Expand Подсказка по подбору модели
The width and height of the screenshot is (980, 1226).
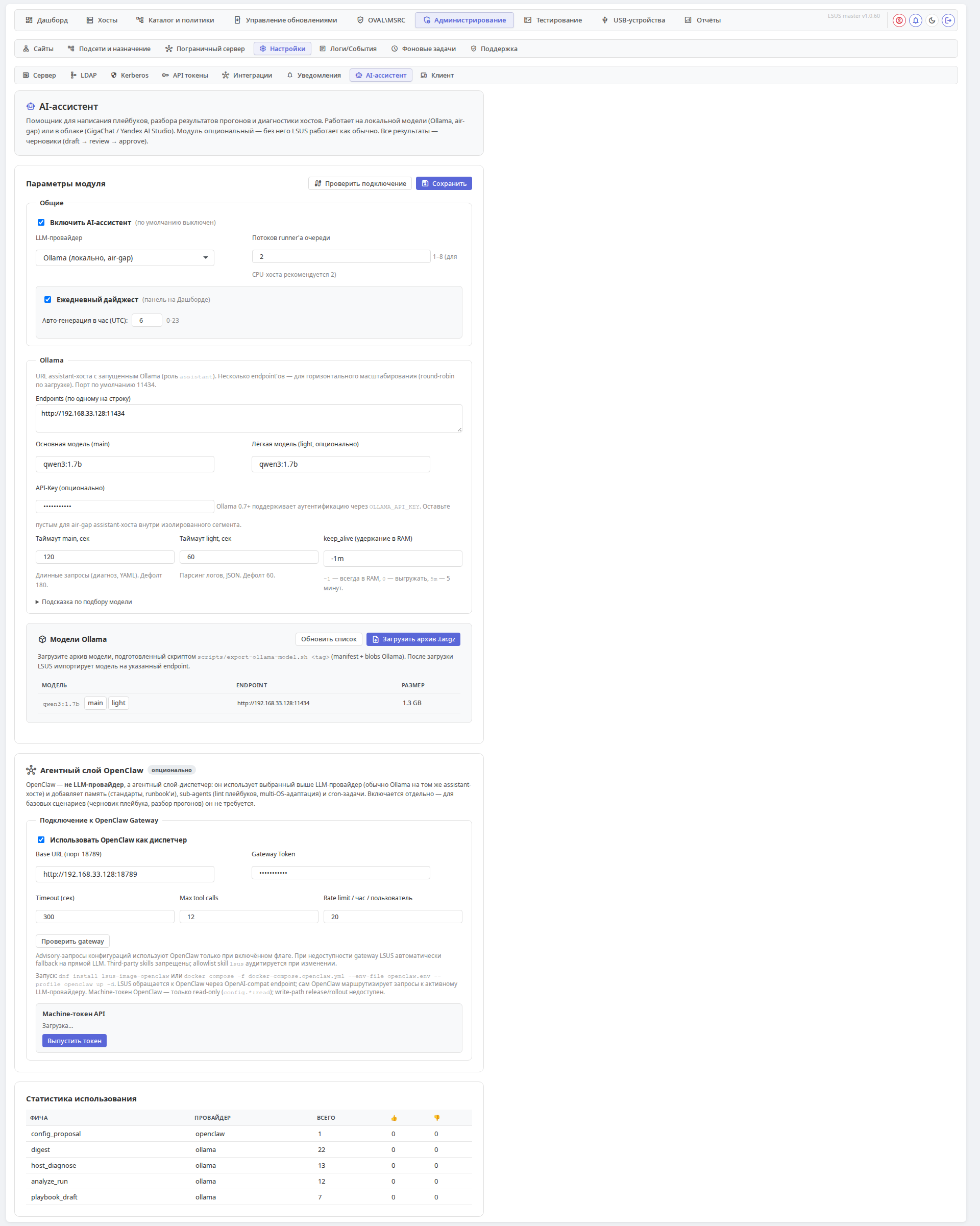click(84, 602)
